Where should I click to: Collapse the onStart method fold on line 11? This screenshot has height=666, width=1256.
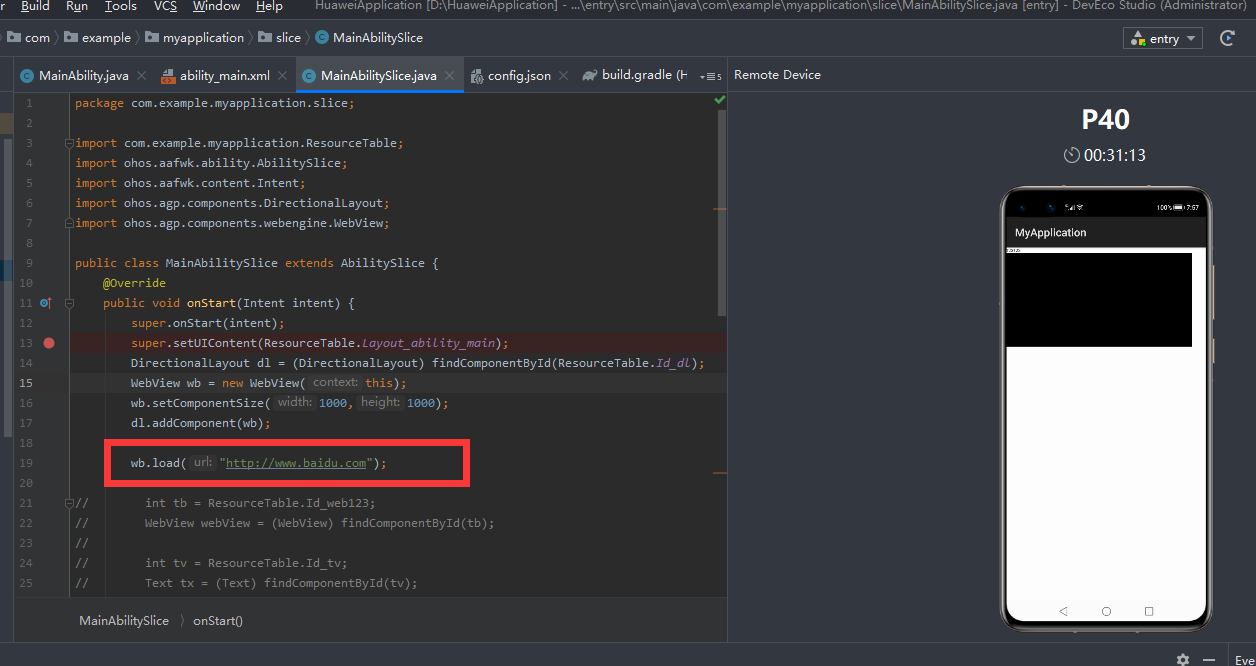pyautogui.click(x=69, y=303)
